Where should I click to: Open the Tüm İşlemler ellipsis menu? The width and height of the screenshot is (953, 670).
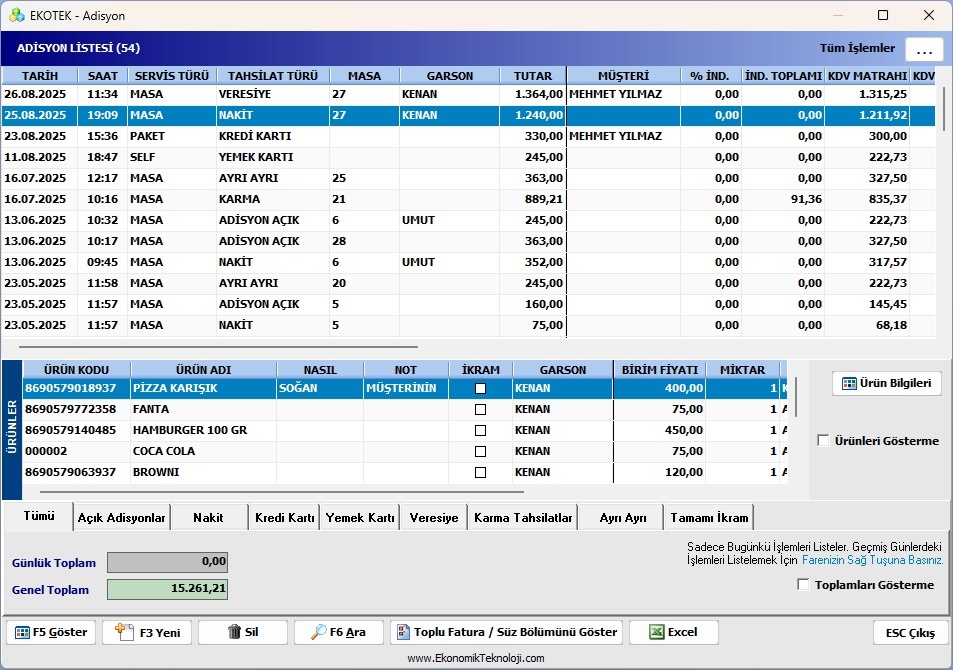(924, 49)
